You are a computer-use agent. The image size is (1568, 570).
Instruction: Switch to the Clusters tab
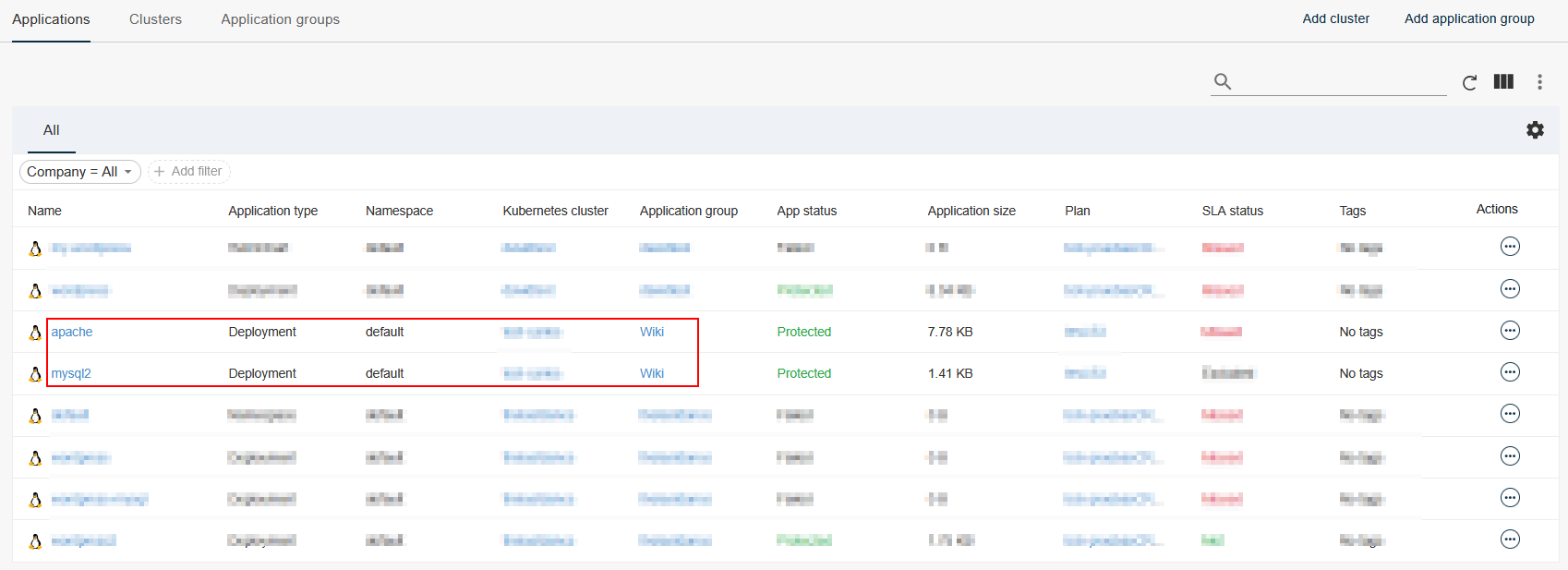[155, 19]
